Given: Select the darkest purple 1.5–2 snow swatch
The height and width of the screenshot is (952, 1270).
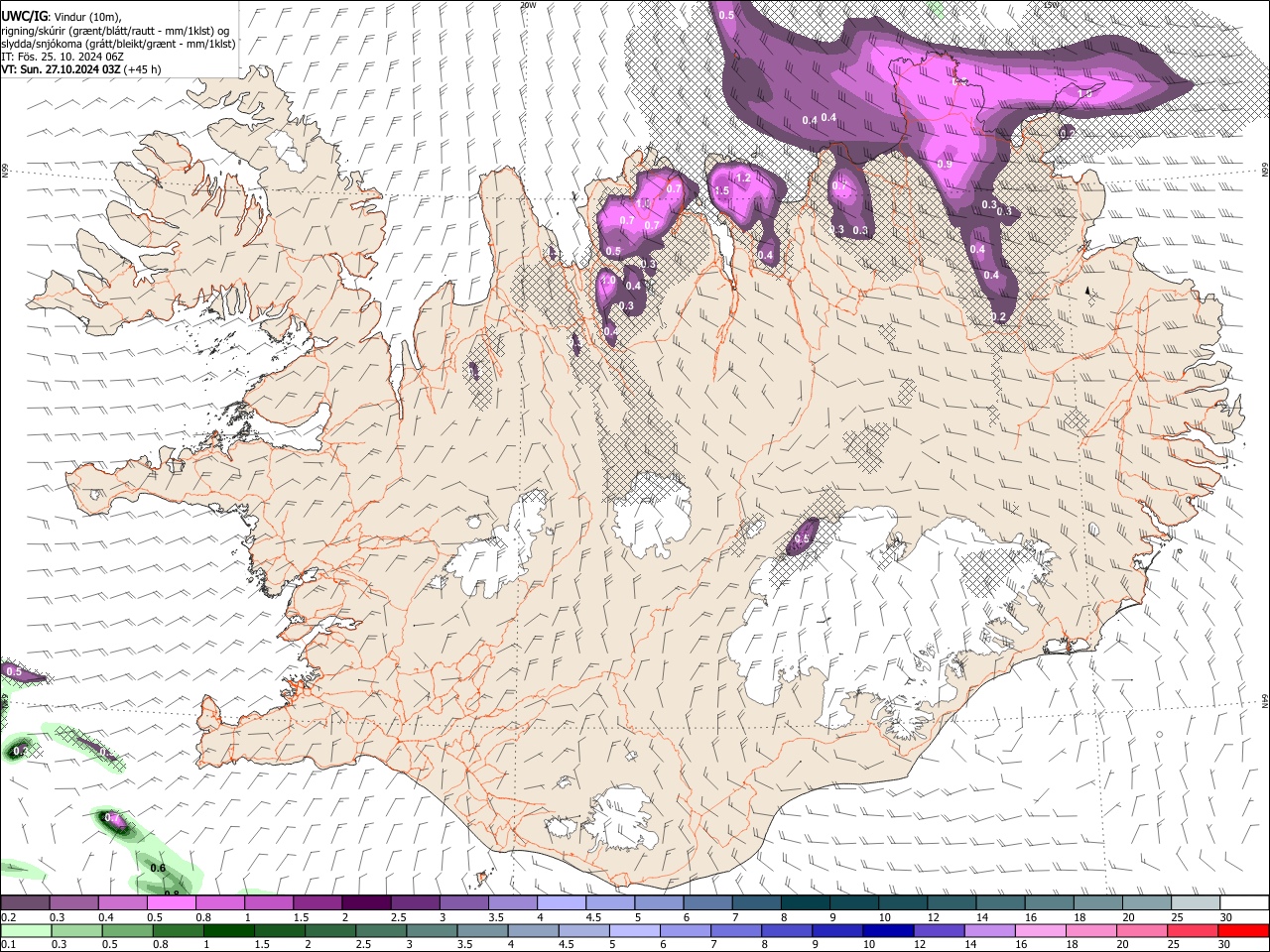Looking at the screenshot, I should pyautogui.click(x=317, y=902).
